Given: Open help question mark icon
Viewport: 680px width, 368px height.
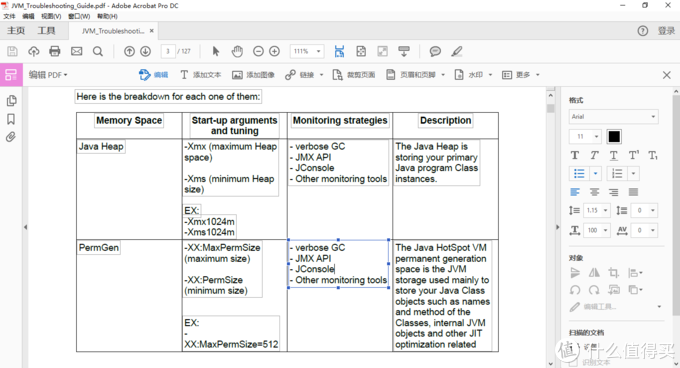Looking at the screenshot, I should point(643,31).
